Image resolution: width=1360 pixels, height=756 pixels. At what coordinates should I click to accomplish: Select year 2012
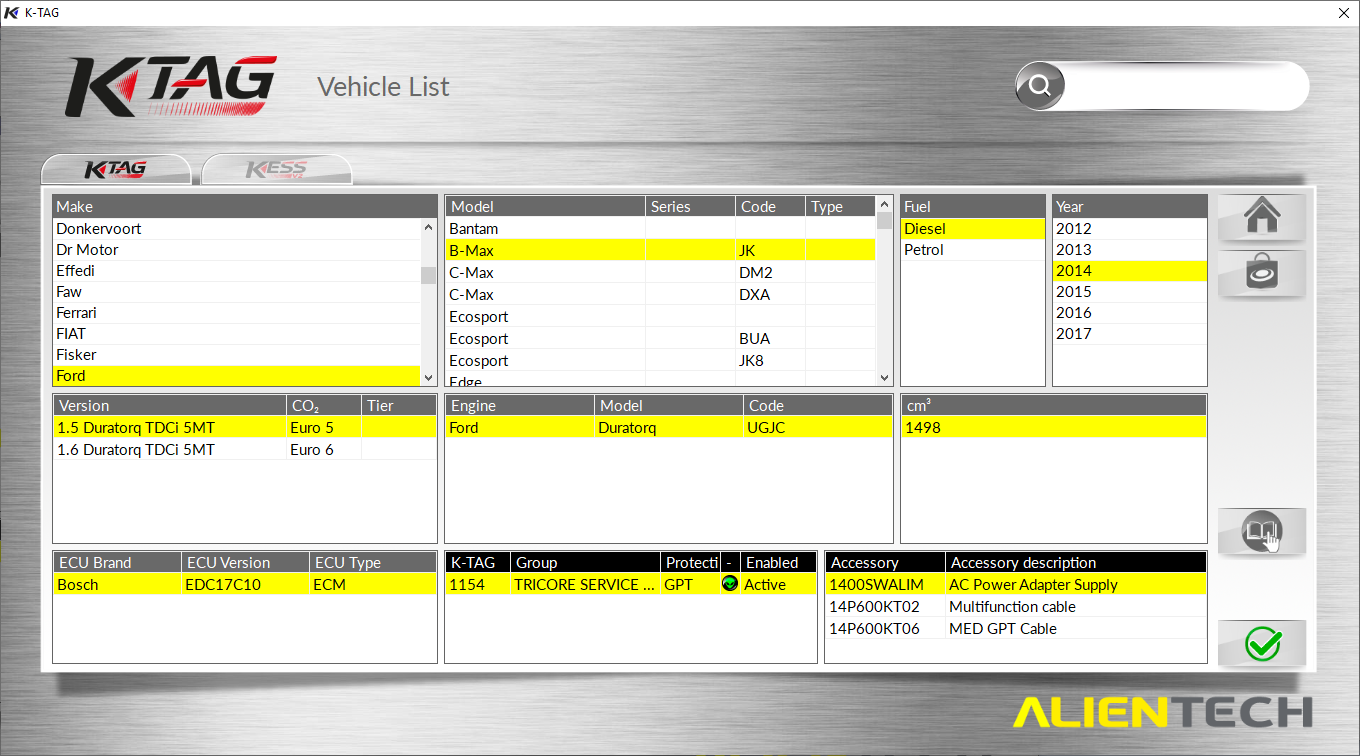tap(1130, 228)
